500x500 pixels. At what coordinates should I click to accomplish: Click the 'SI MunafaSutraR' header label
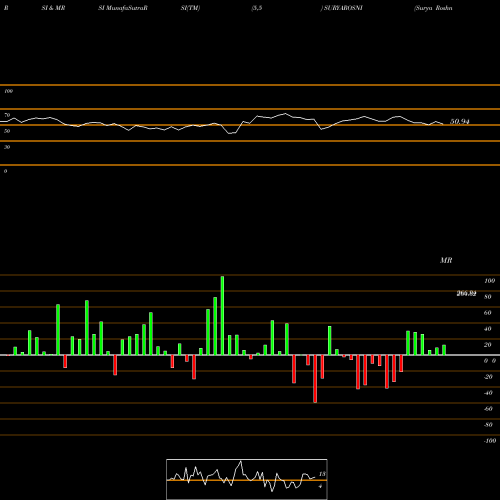[x=123, y=8]
